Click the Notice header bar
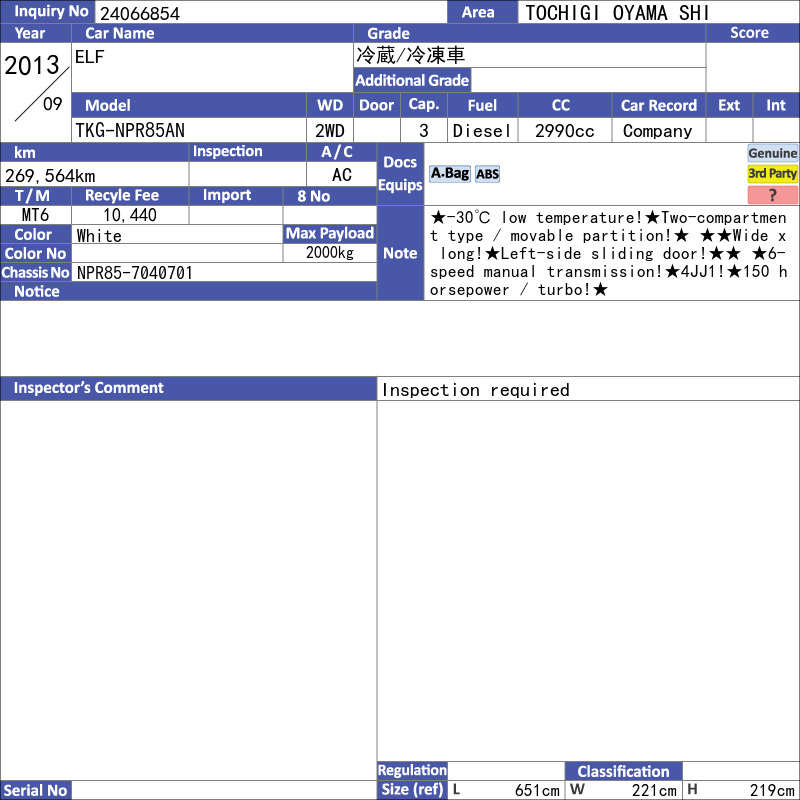Screen dimensions: 800x800 [188, 291]
